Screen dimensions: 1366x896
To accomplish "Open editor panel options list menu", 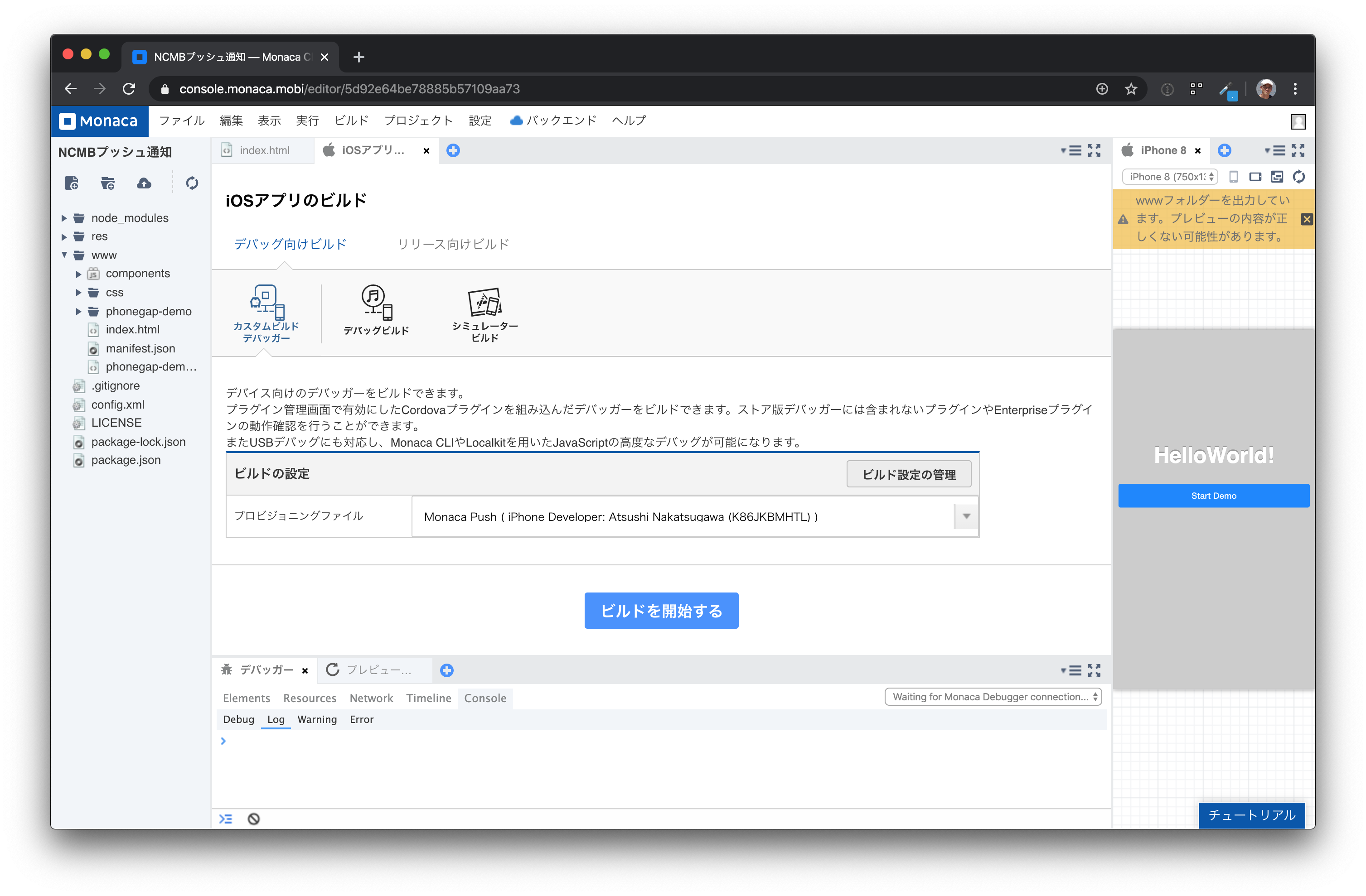I will pos(1071,150).
